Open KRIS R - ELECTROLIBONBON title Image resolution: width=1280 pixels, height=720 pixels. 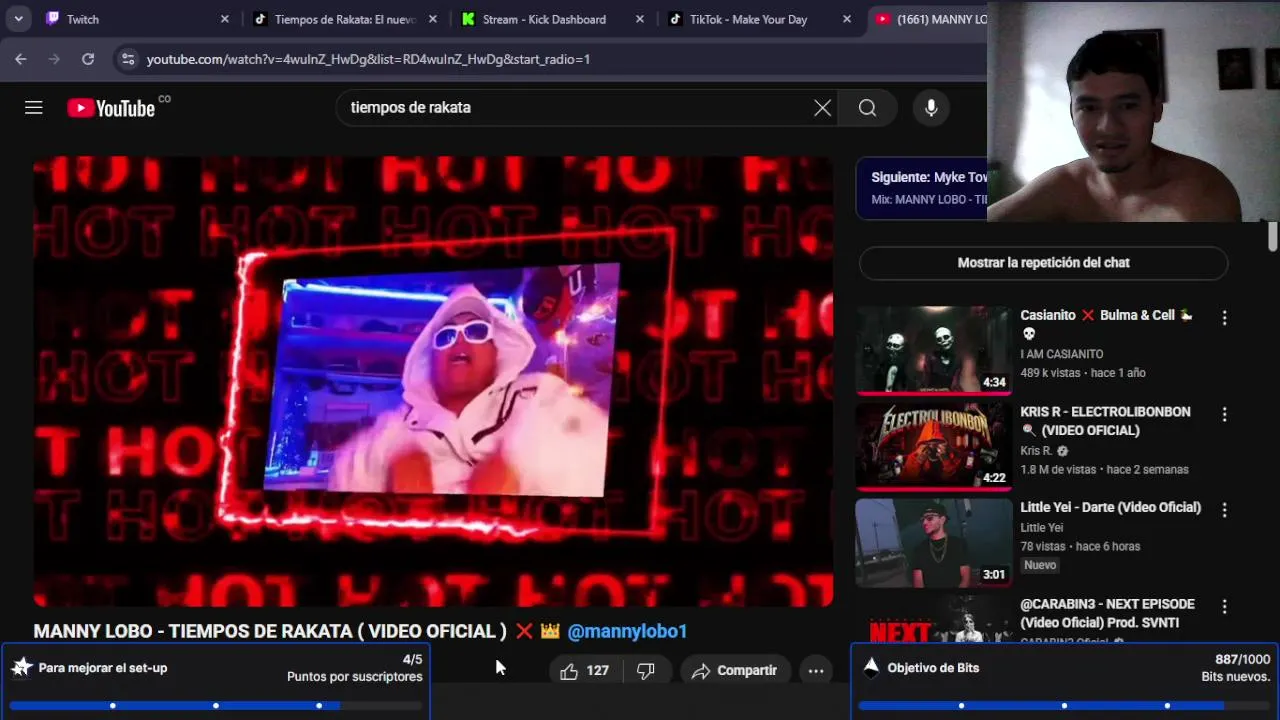(1105, 421)
